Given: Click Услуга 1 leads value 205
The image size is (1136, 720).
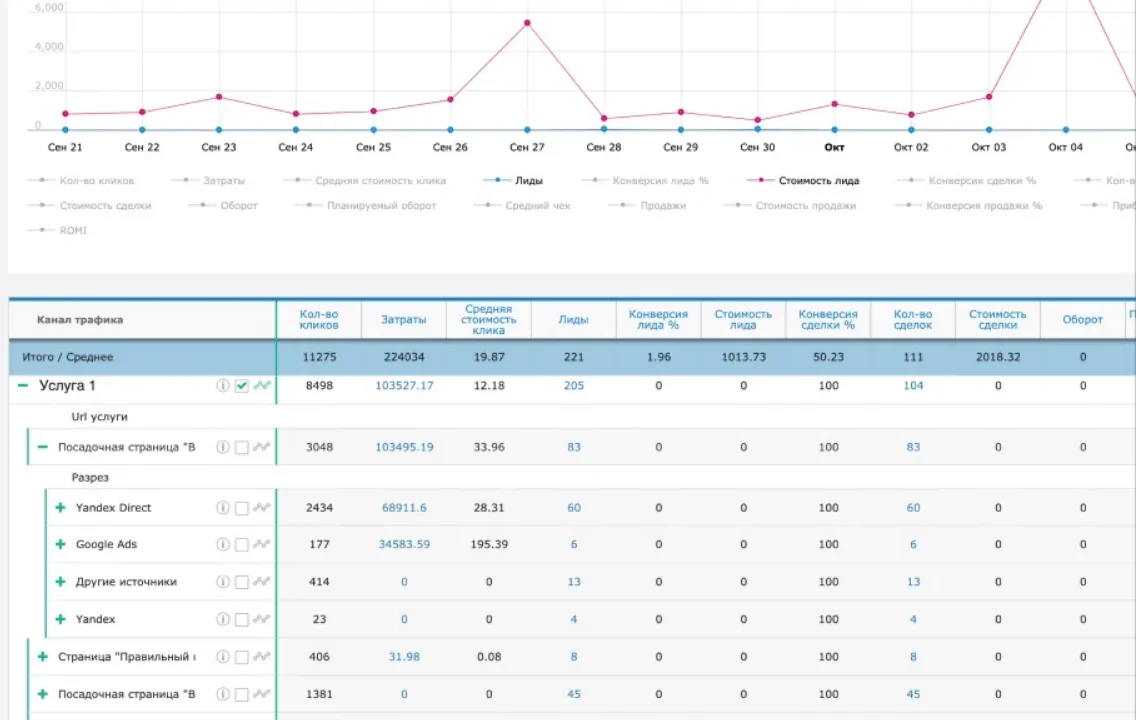Looking at the screenshot, I should click(x=573, y=386).
